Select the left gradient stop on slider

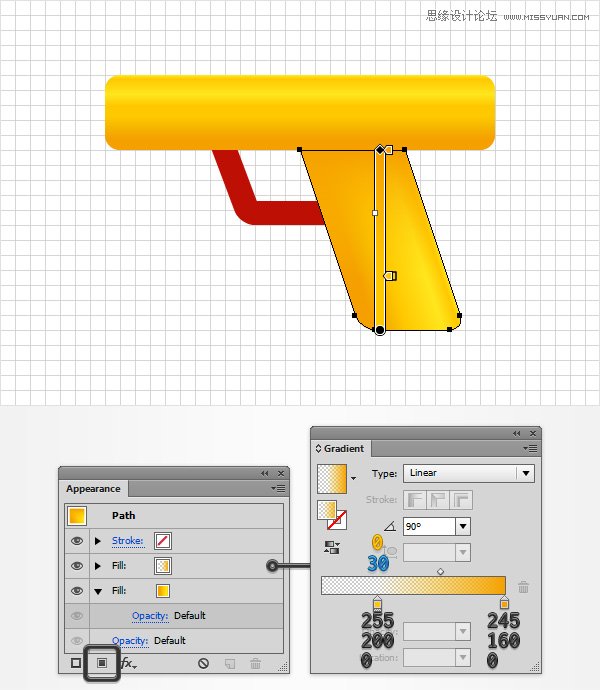pos(377,603)
